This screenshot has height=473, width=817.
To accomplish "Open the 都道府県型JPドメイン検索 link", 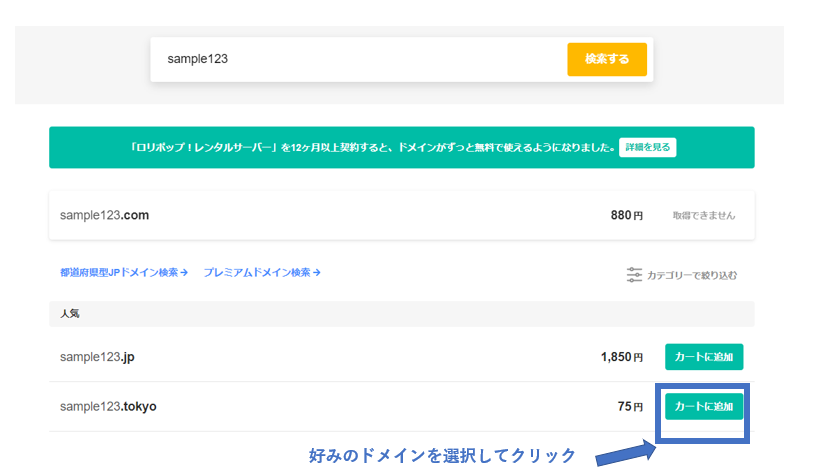I will click(x=119, y=272).
